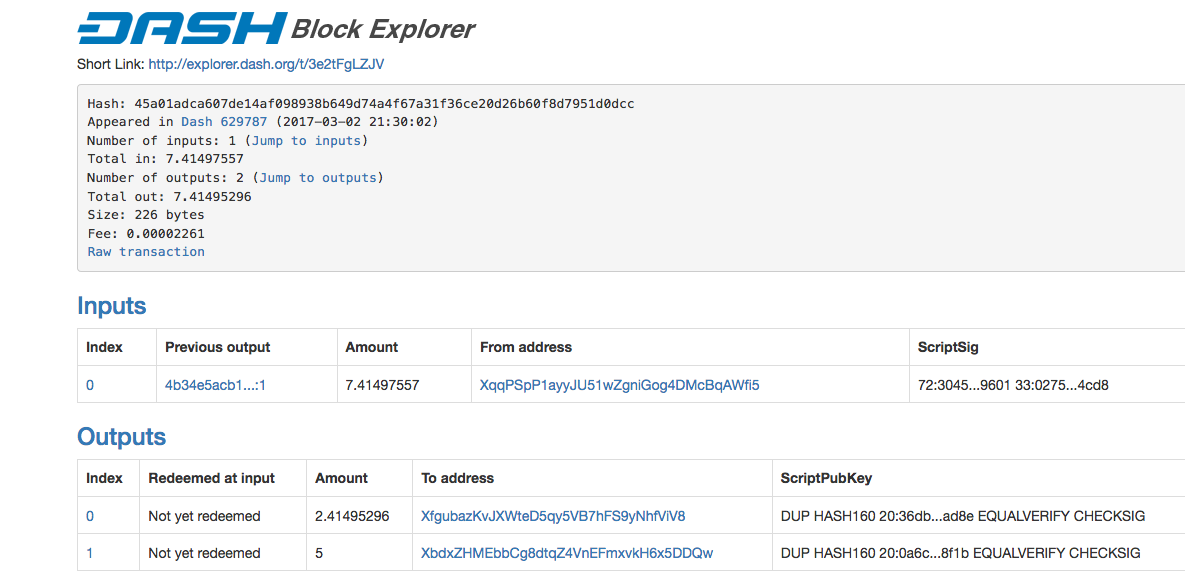Viewport: 1185px width, 585px height.
Task: Open the Raw transaction link
Action: (x=146, y=252)
